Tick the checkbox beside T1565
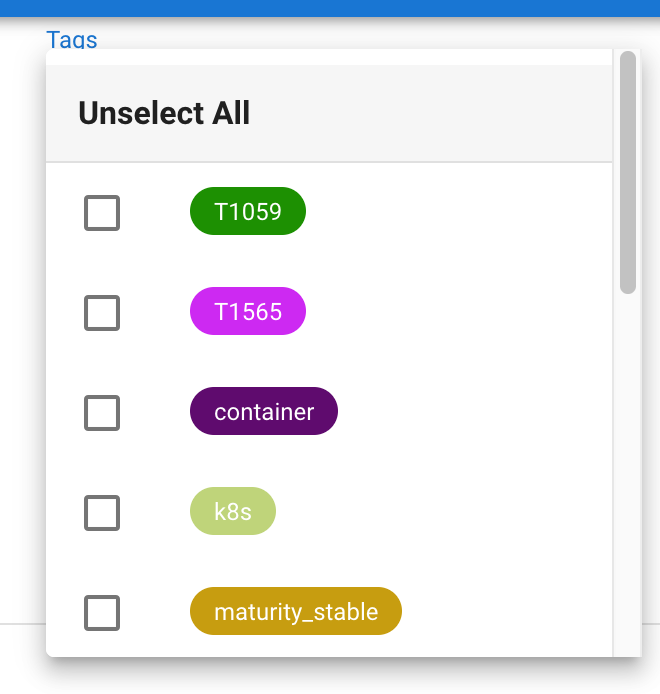 click(102, 313)
